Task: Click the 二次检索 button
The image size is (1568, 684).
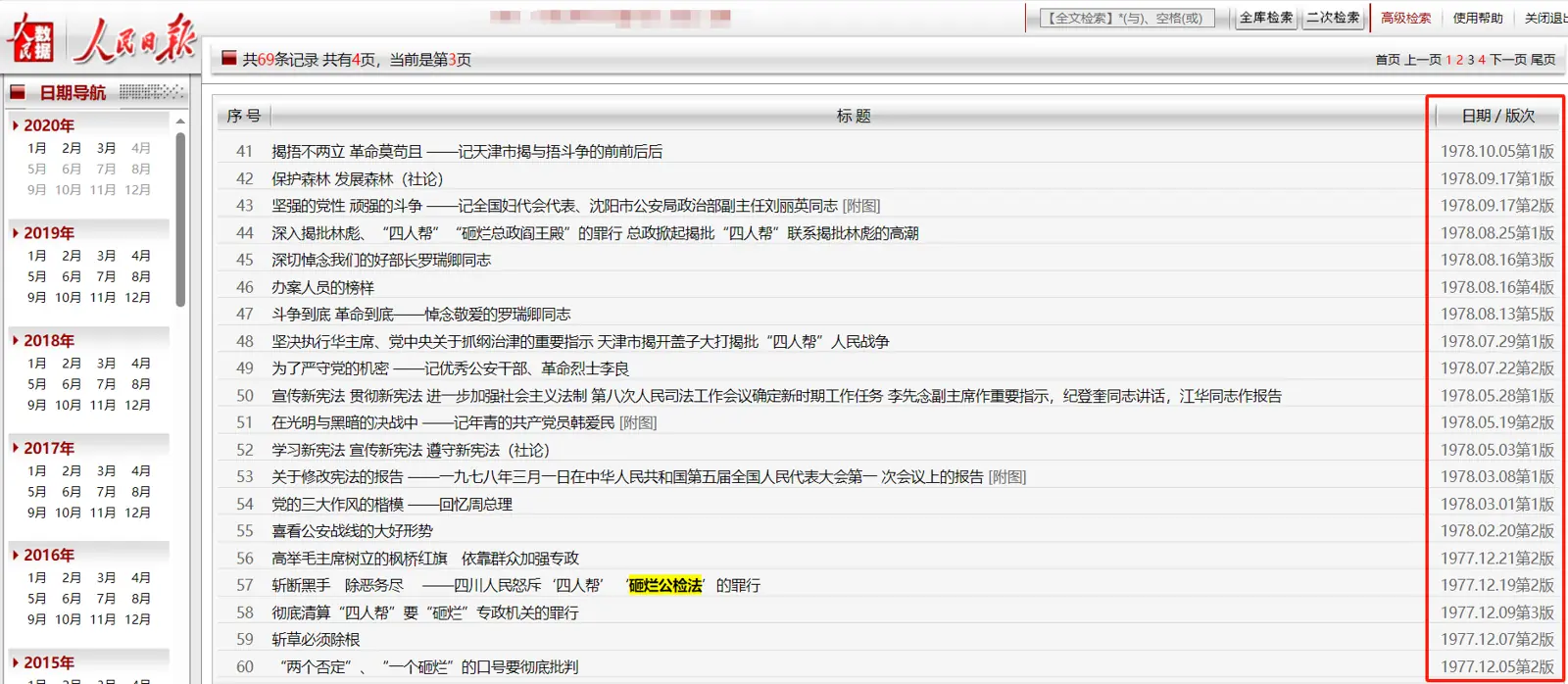Action: (x=1333, y=18)
